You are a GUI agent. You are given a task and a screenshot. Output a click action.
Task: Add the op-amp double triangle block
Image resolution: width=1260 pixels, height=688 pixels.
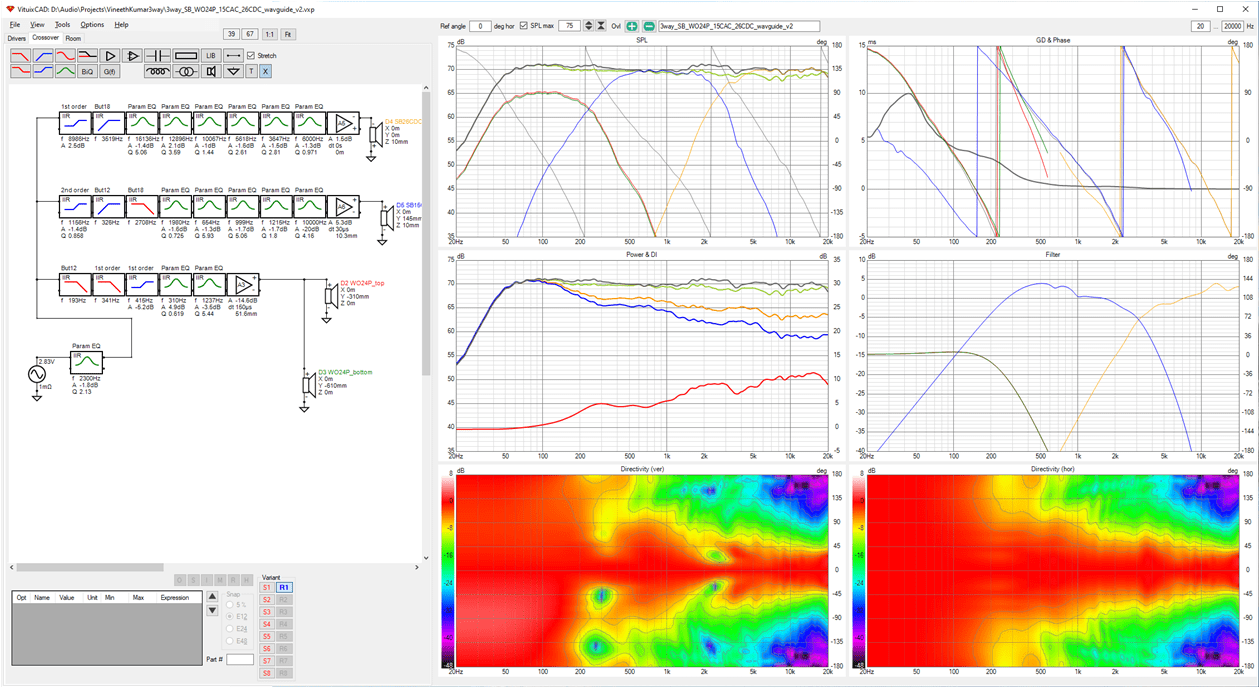[x=132, y=56]
